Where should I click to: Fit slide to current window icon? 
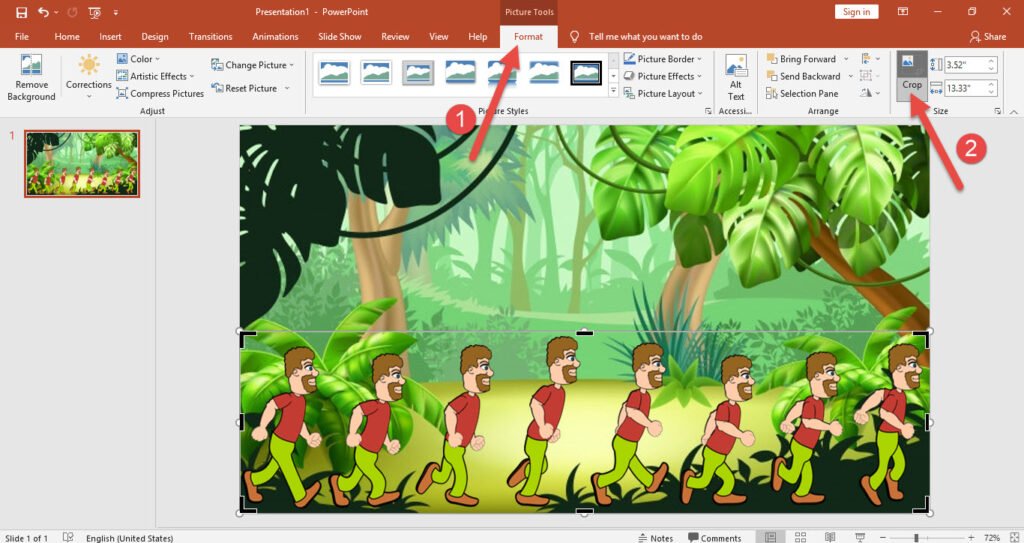[1012, 538]
